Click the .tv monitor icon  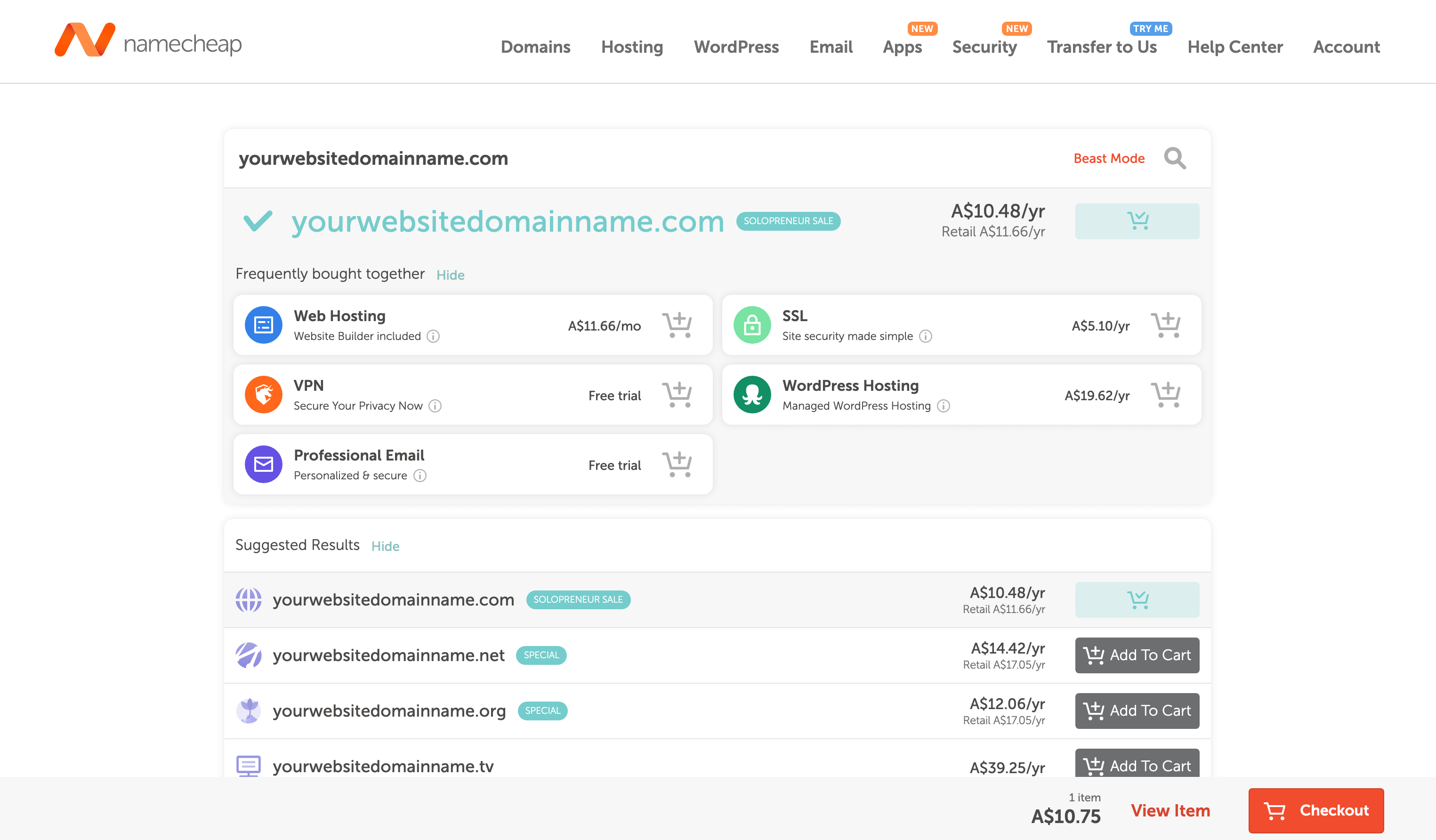(x=249, y=766)
